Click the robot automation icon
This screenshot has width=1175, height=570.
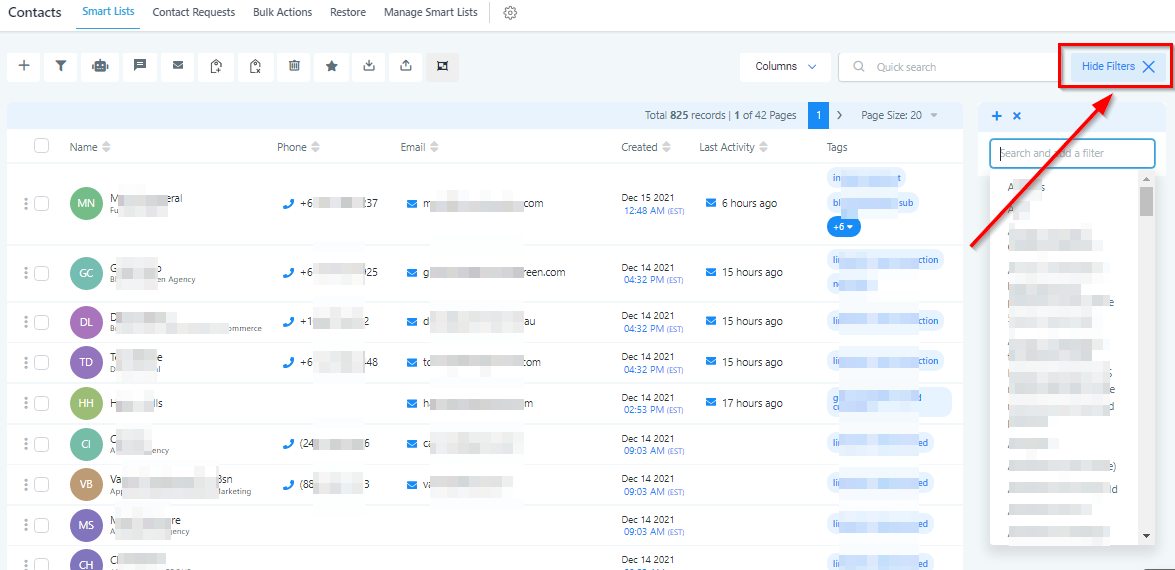click(x=100, y=66)
